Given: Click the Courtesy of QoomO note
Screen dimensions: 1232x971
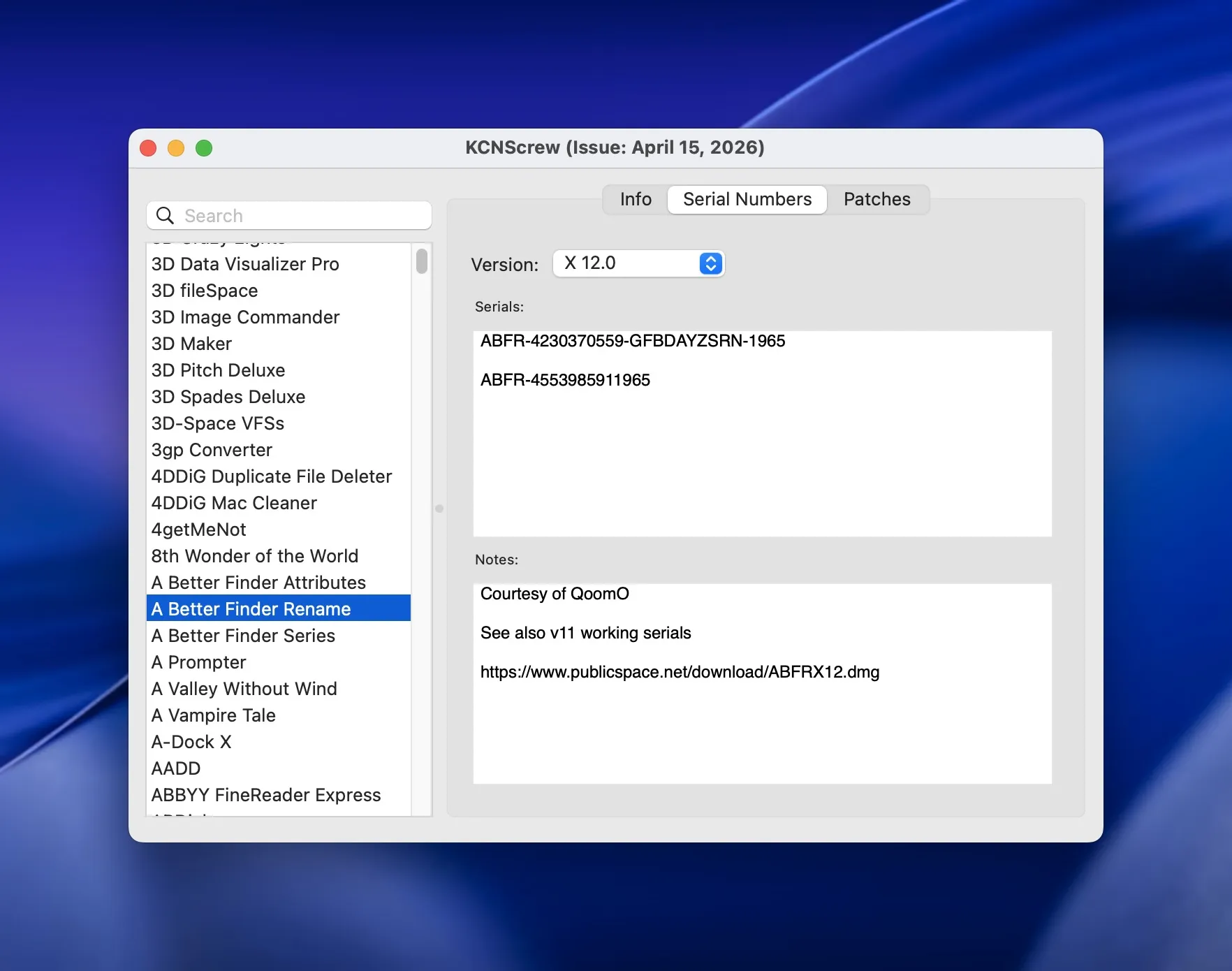Looking at the screenshot, I should pos(555,594).
